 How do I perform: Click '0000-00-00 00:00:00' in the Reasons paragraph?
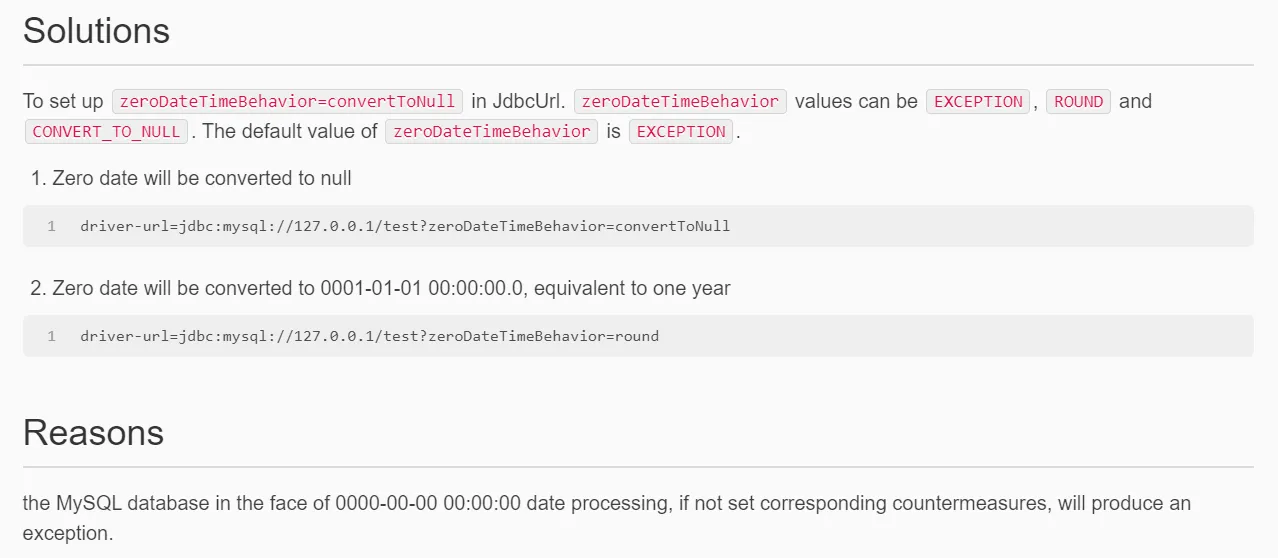(x=428, y=503)
